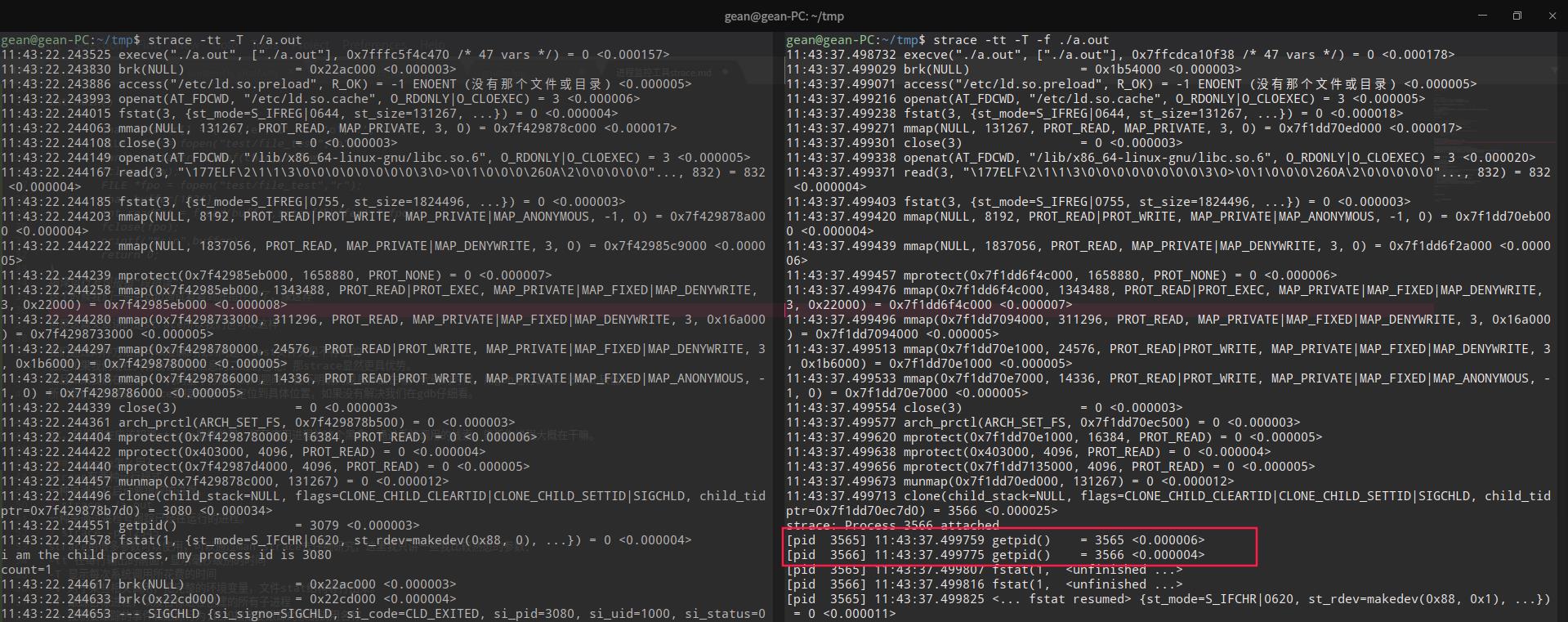Select the 11:43:22.244239 mprotect PROT_NONE line
The image size is (1568, 622).
(276, 275)
